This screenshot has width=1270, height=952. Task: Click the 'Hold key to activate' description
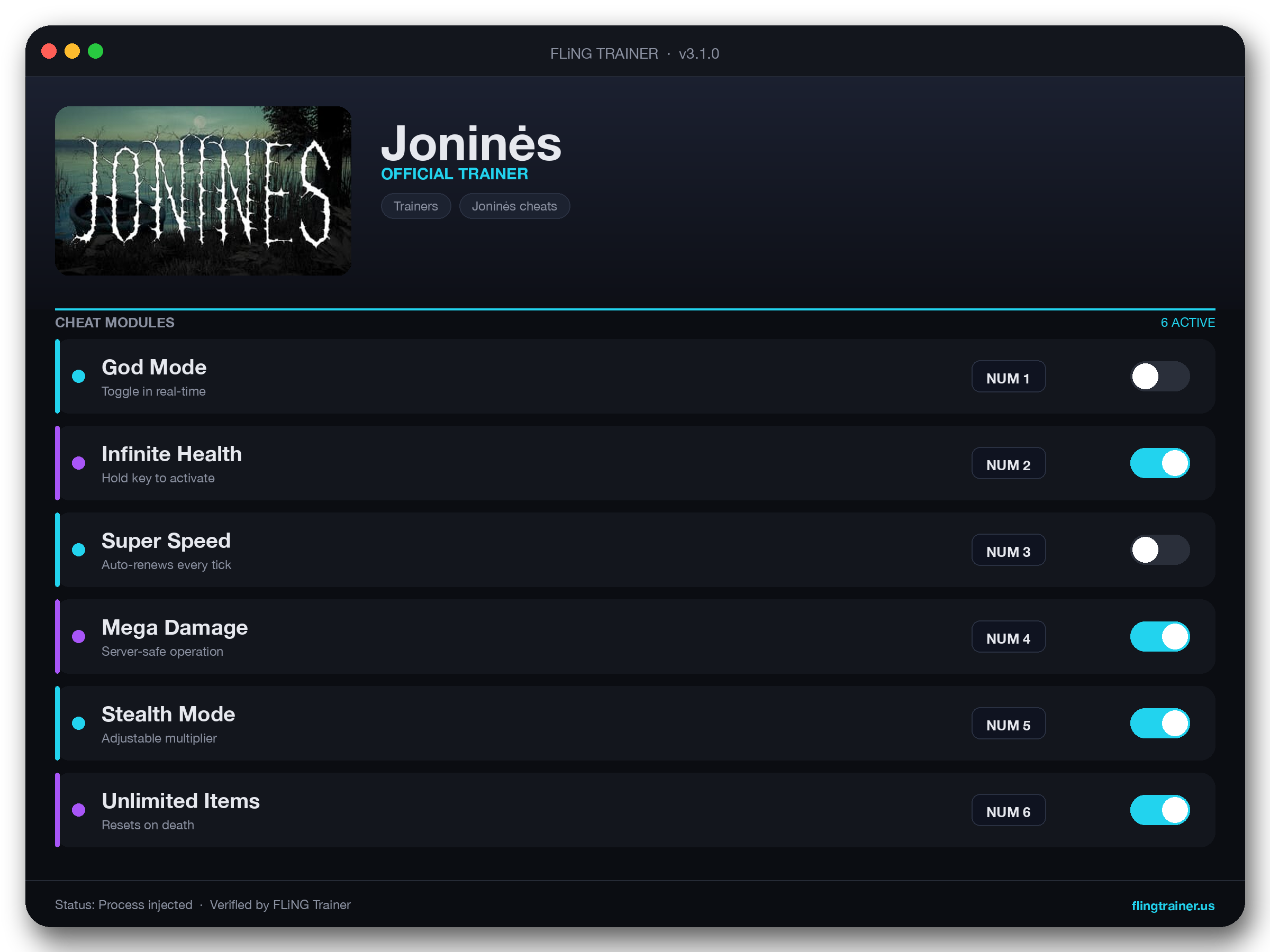(x=158, y=478)
